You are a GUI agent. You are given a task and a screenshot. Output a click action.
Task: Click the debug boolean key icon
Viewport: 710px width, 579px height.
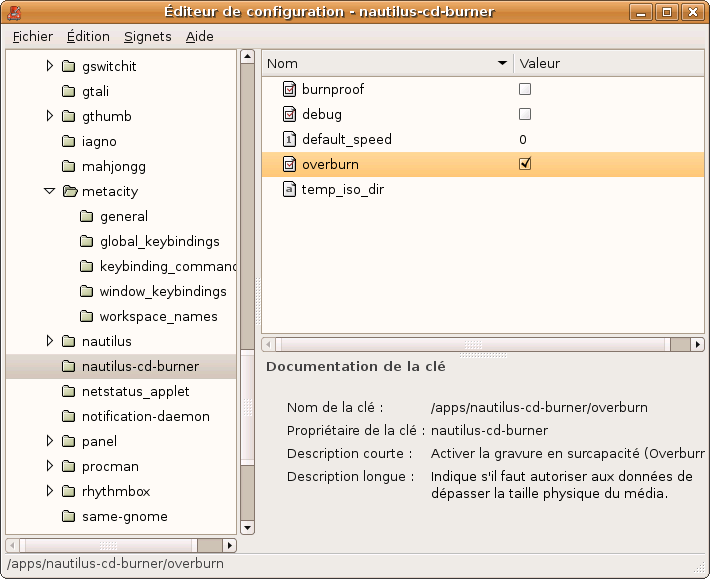[289, 114]
